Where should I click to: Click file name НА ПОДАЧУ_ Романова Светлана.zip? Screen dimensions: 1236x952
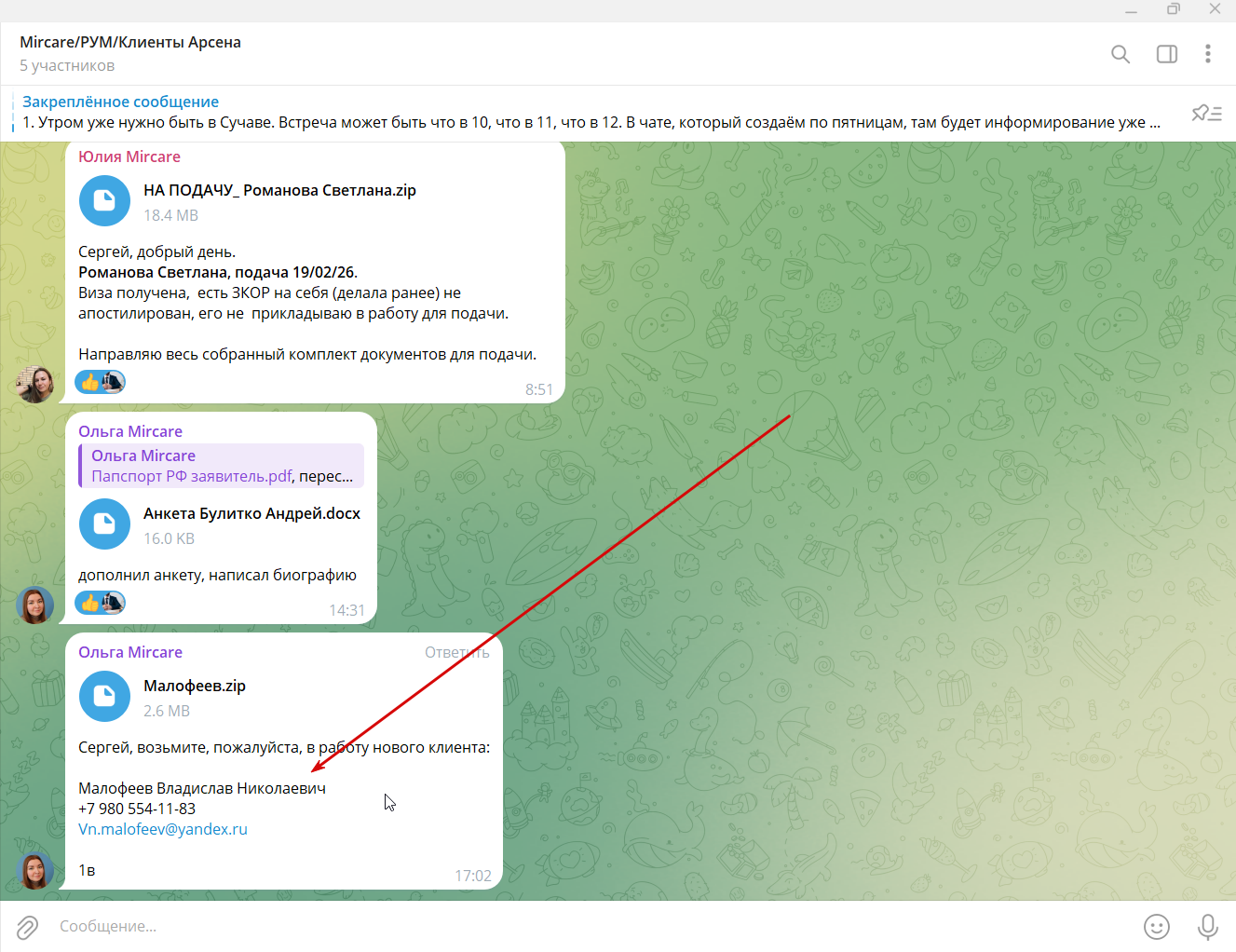(279, 190)
